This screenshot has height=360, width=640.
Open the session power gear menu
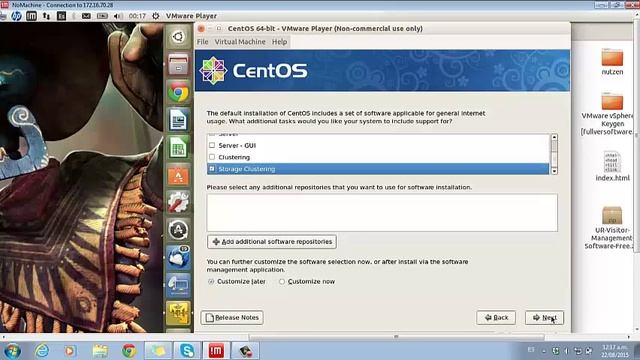coord(156,16)
